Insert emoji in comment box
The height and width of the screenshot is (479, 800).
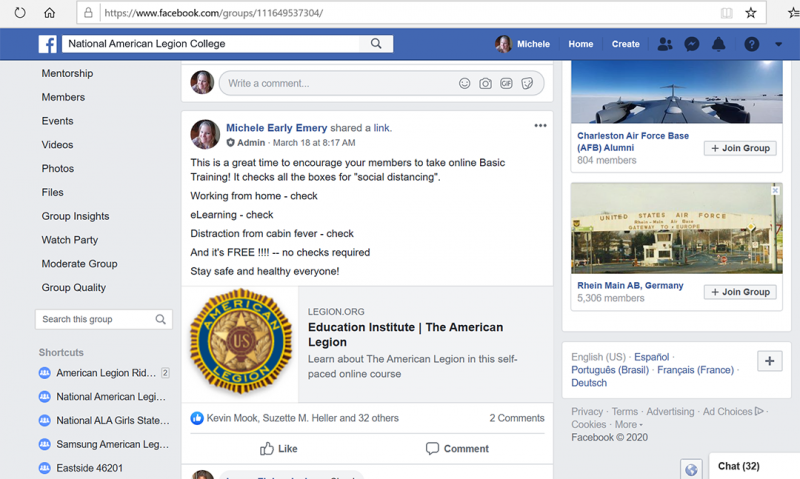pyautogui.click(x=464, y=83)
